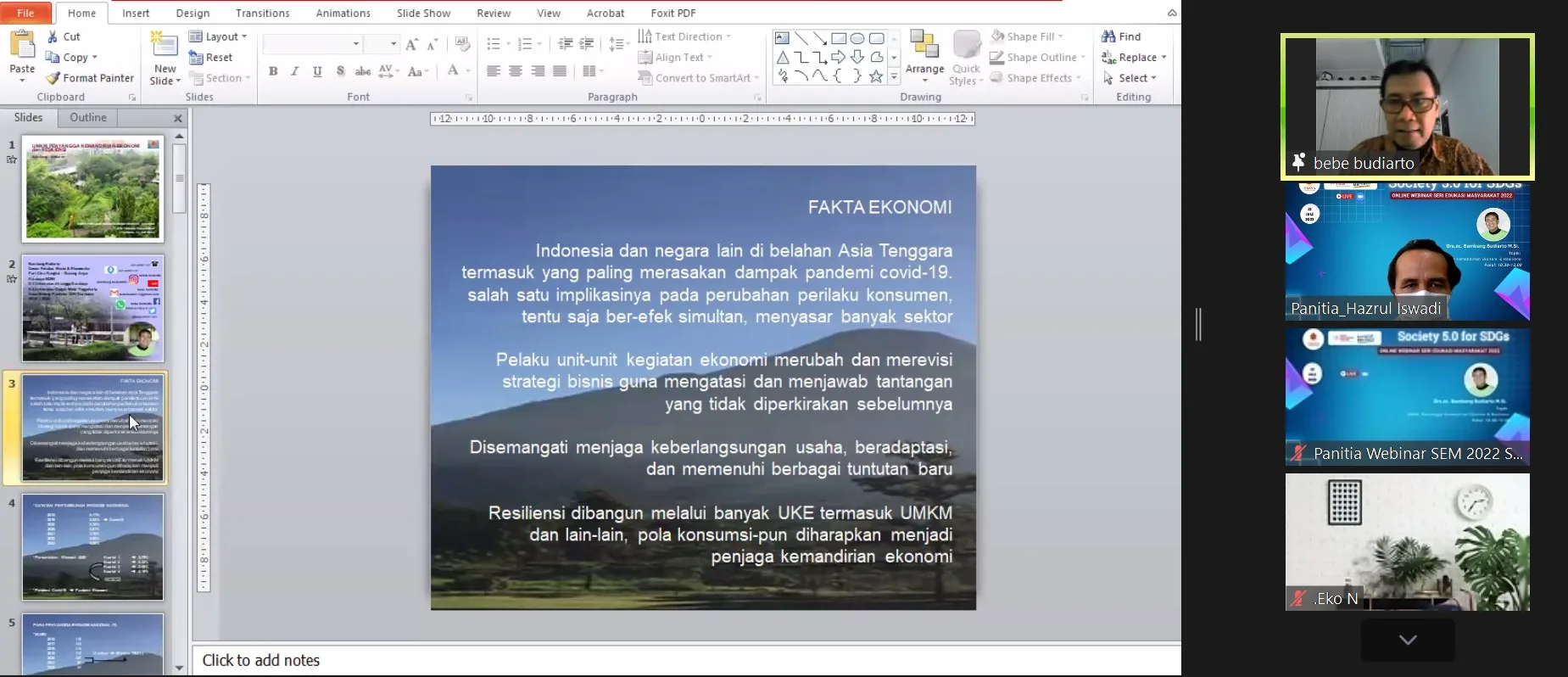The width and height of the screenshot is (1568, 677).
Task: Click the slide panel vertical scrollbar
Action: click(x=179, y=178)
